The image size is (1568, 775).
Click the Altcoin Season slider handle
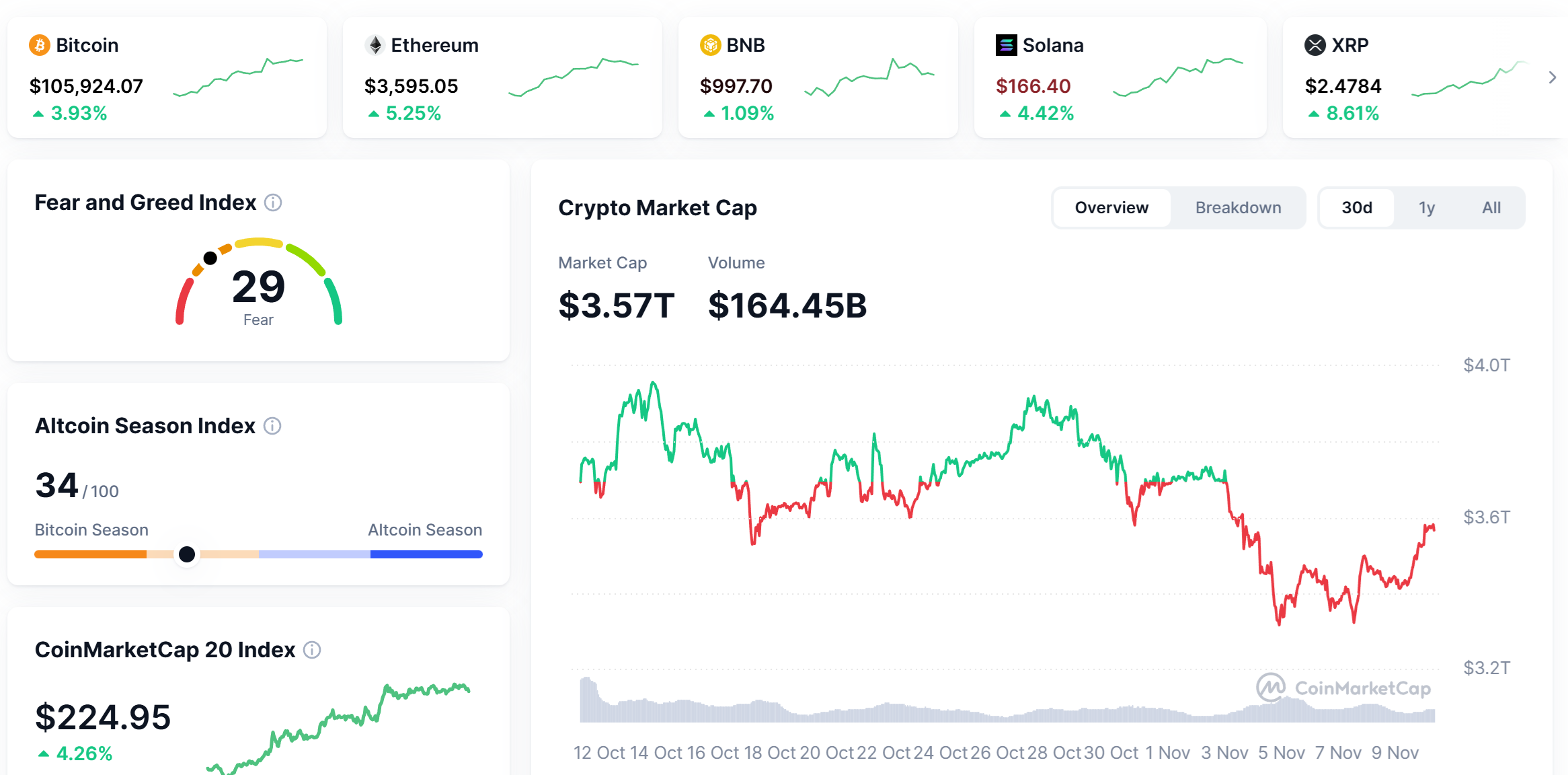click(x=187, y=554)
